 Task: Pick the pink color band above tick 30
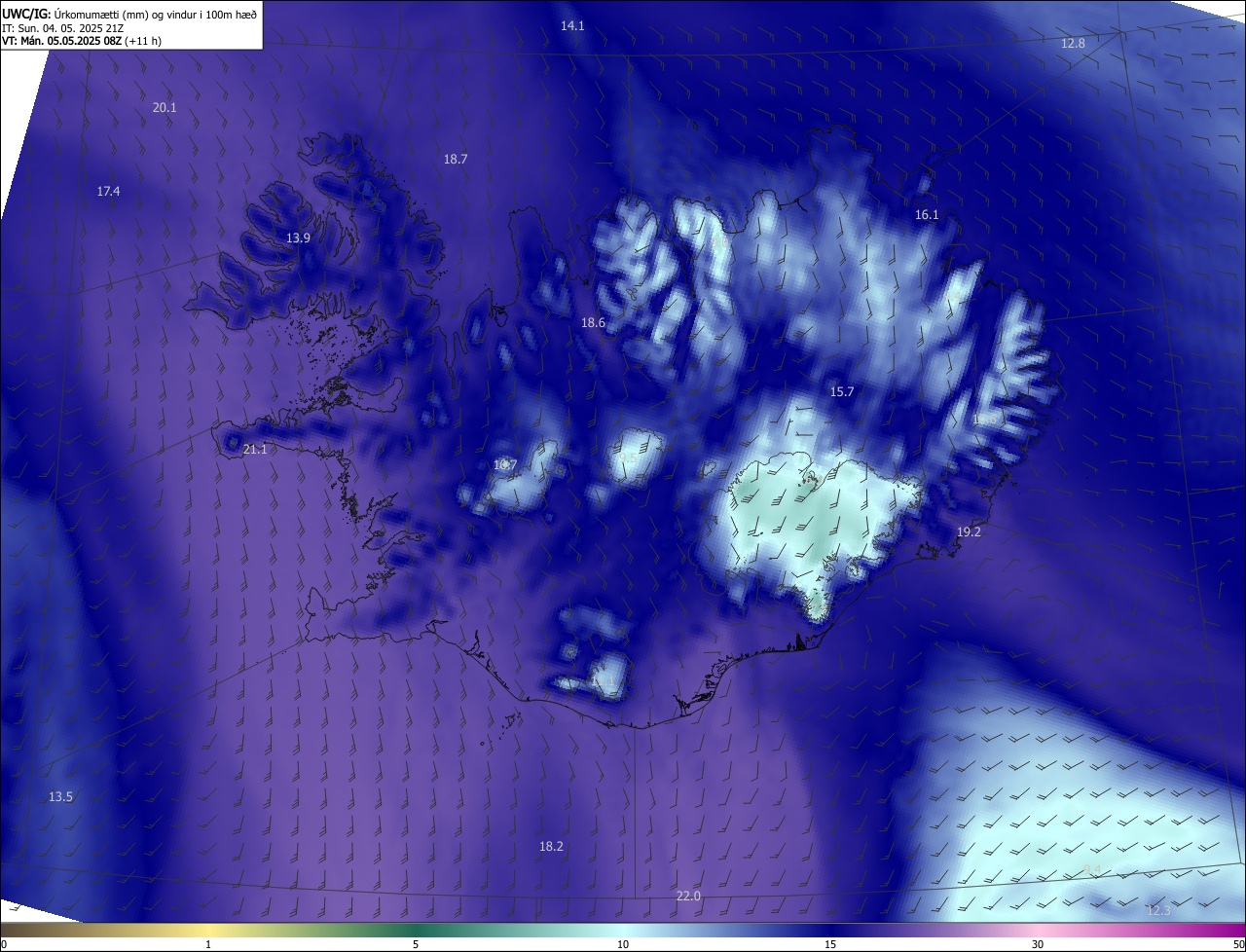click(1038, 930)
